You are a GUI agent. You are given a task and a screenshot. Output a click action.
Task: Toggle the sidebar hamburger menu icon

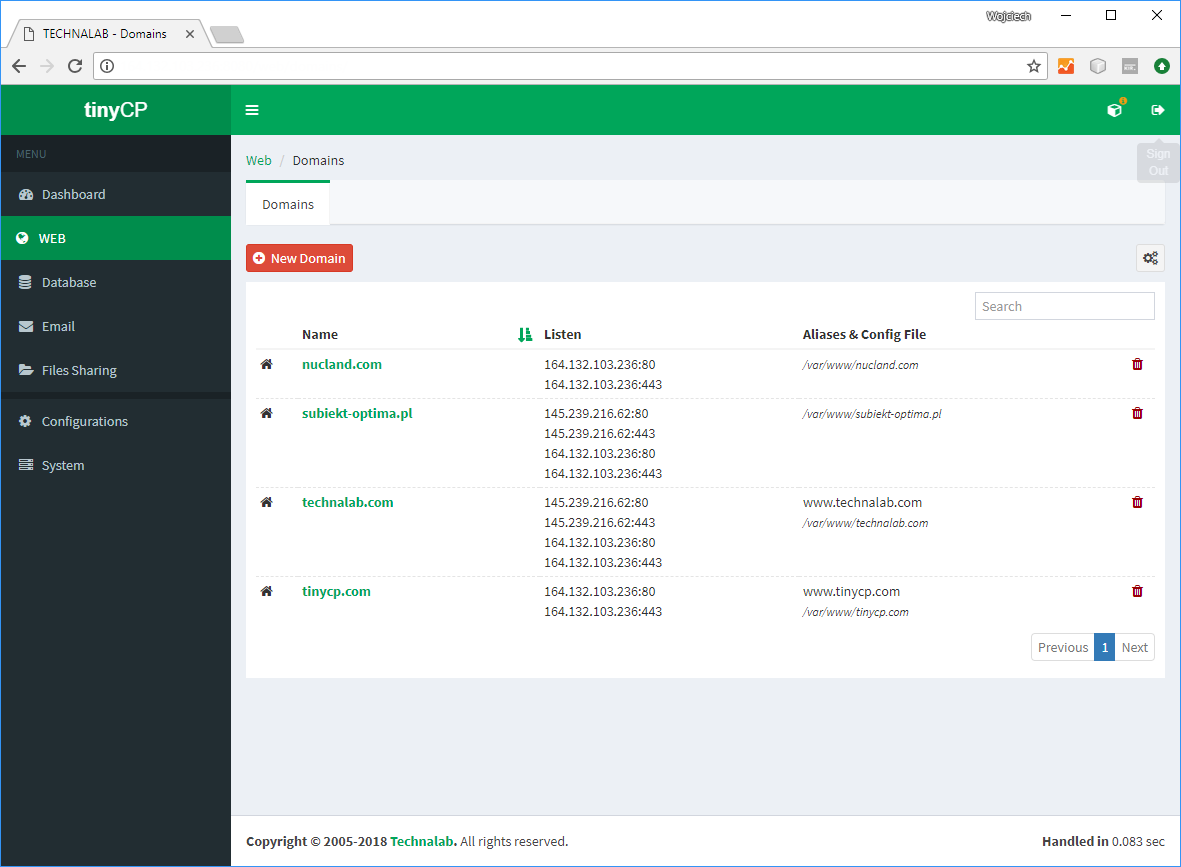point(252,110)
